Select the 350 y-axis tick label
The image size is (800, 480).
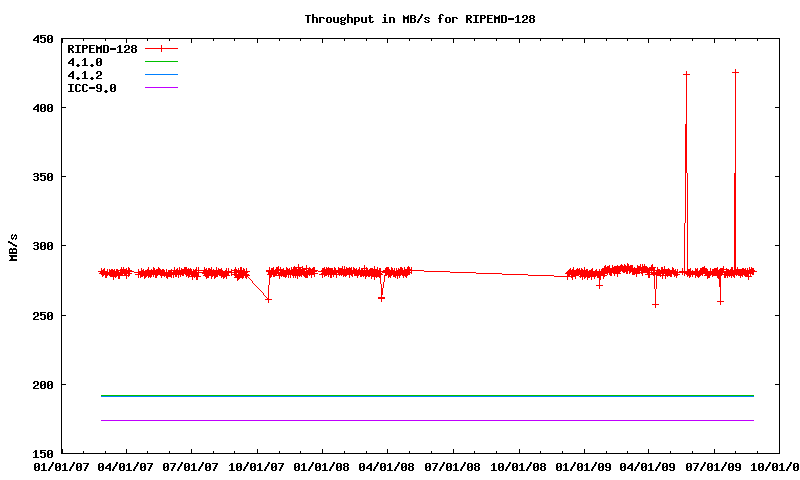tap(43, 177)
